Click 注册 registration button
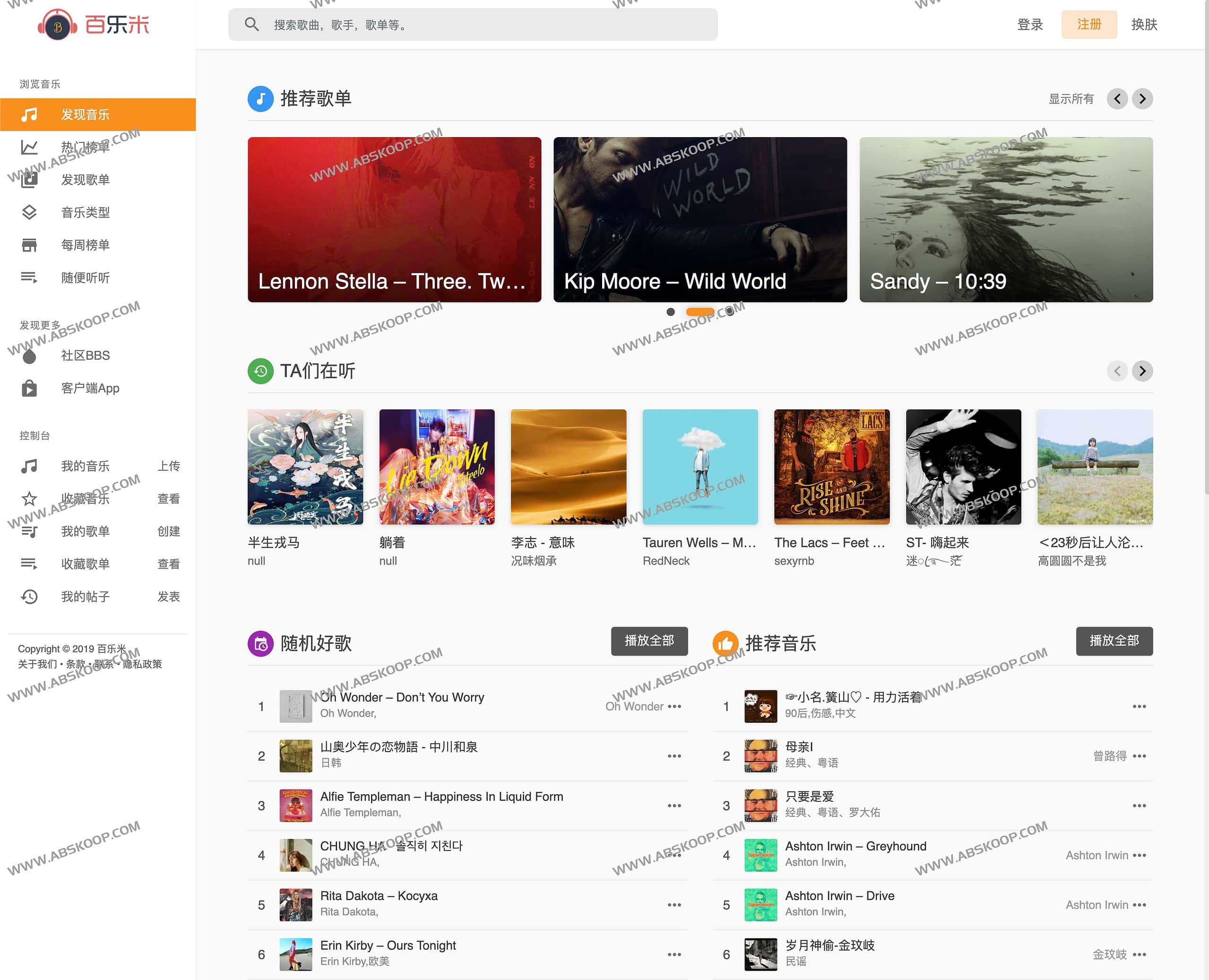1209x980 pixels. click(x=1088, y=25)
